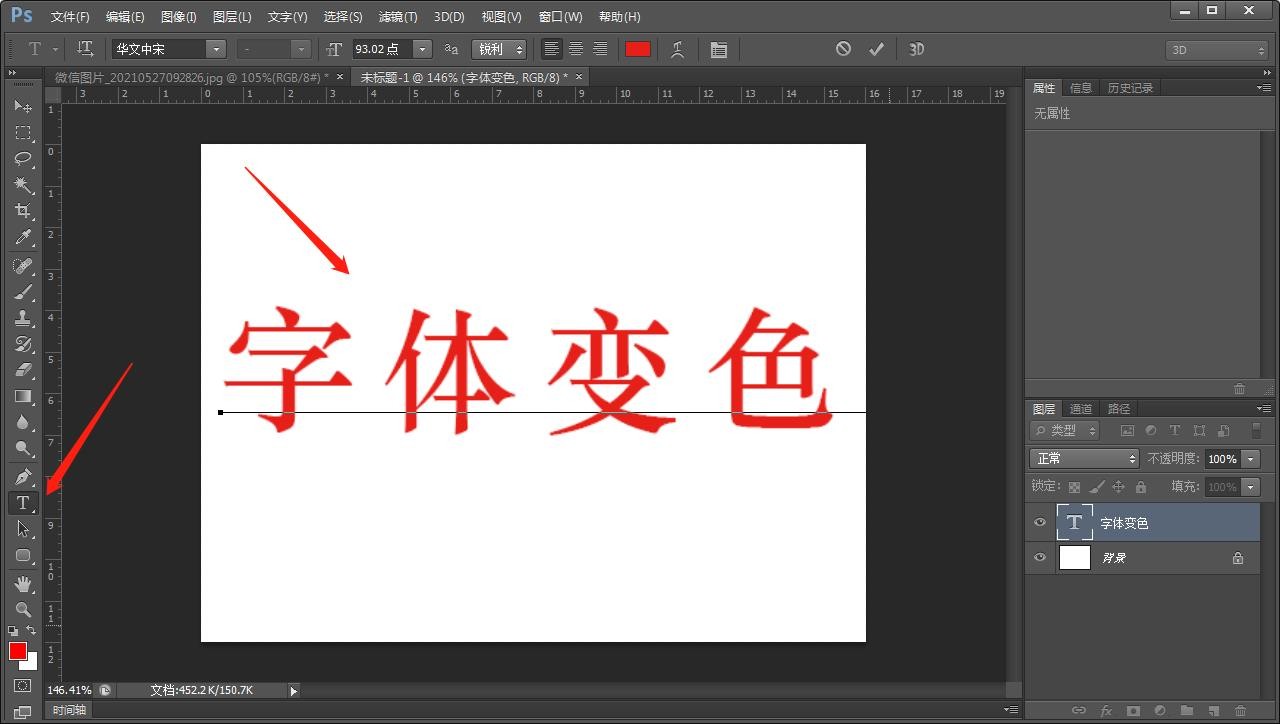Switch to the 历史记录 tab
Viewport: 1280px width, 724px height.
[1130, 88]
